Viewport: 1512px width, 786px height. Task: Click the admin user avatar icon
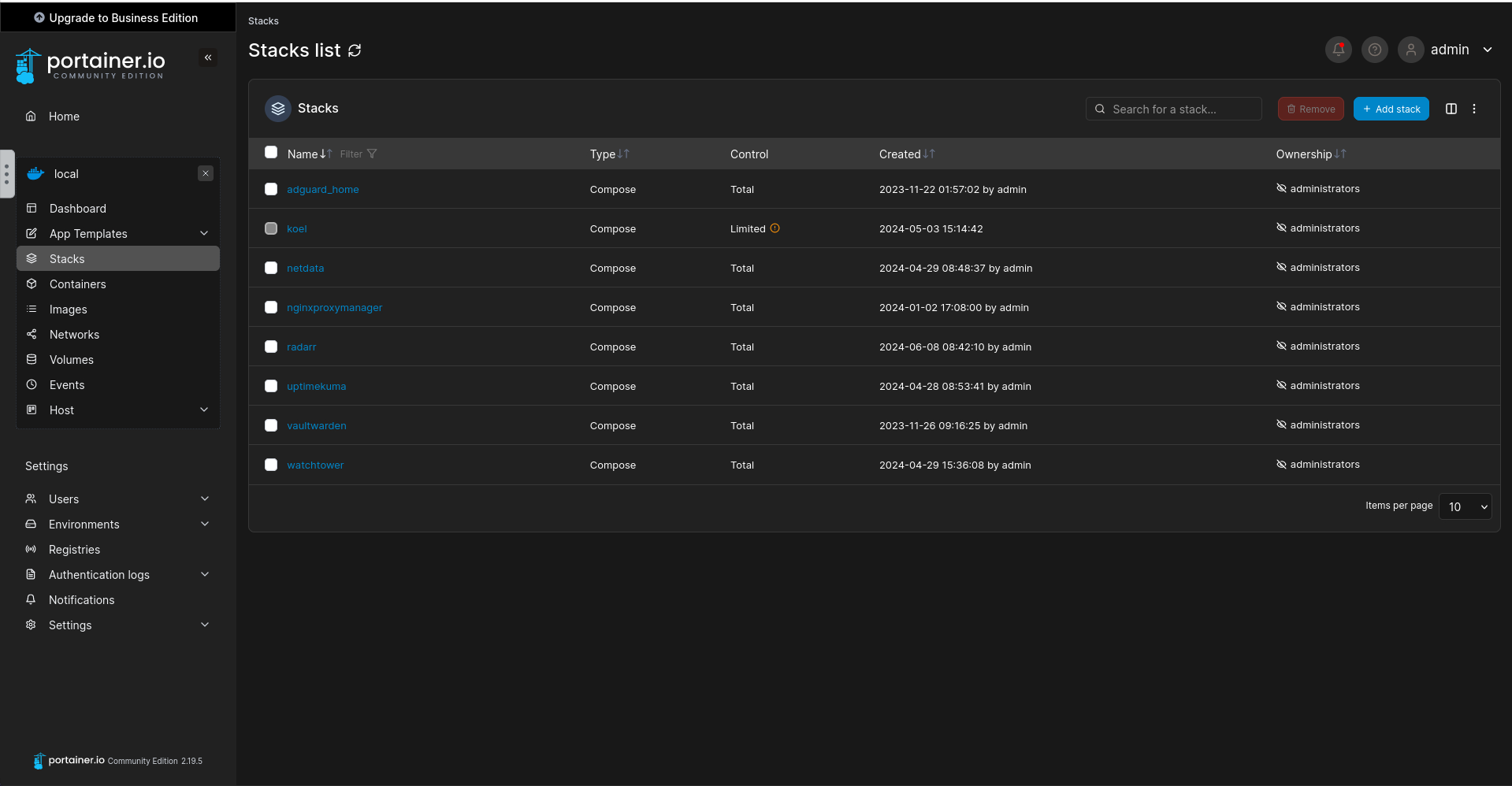coord(1410,50)
